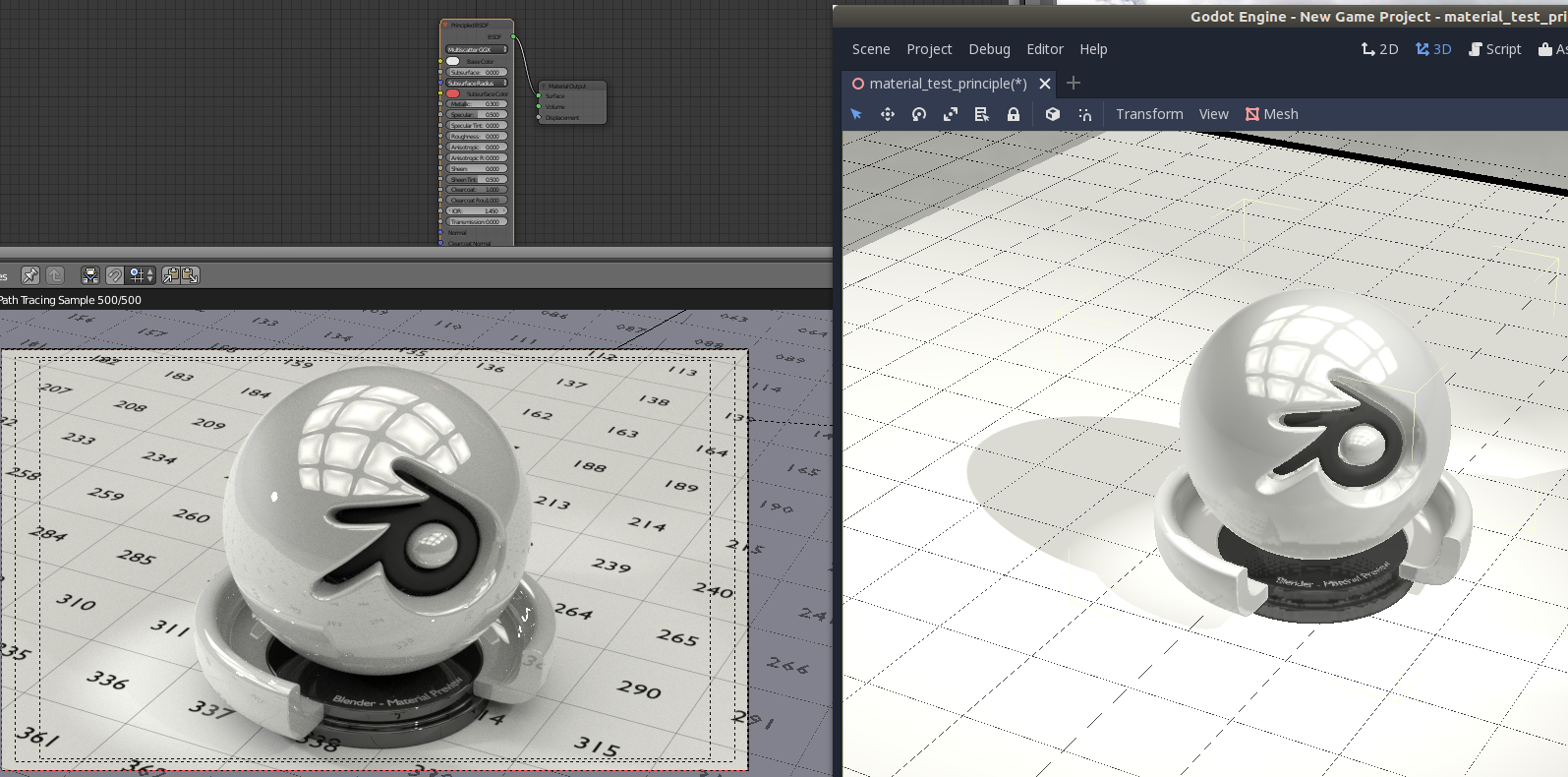Click the Clearcoat Roughness slider field
Screen dimensions: 1568x777
pyautogui.click(x=477, y=200)
